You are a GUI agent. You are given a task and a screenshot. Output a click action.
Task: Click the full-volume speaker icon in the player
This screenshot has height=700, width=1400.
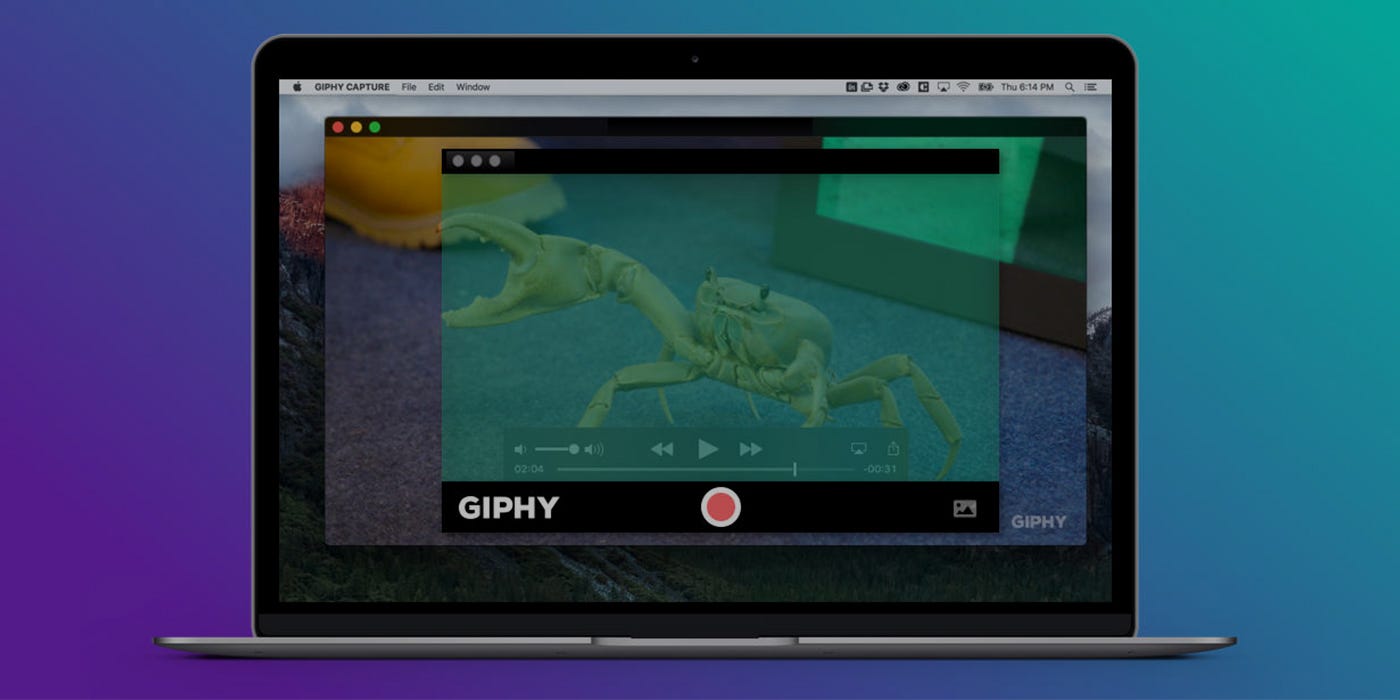click(594, 450)
